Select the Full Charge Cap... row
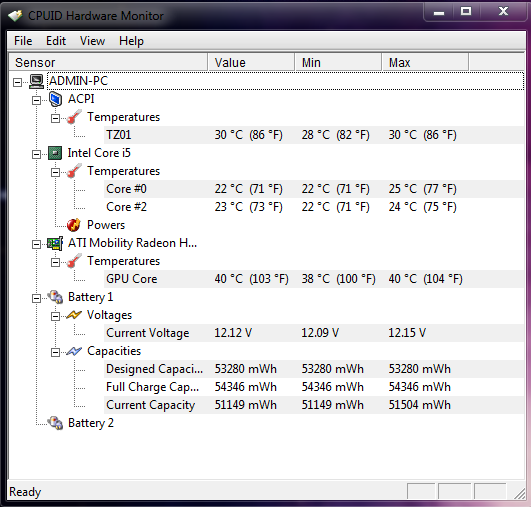The width and height of the screenshot is (531, 507). (x=314, y=387)
